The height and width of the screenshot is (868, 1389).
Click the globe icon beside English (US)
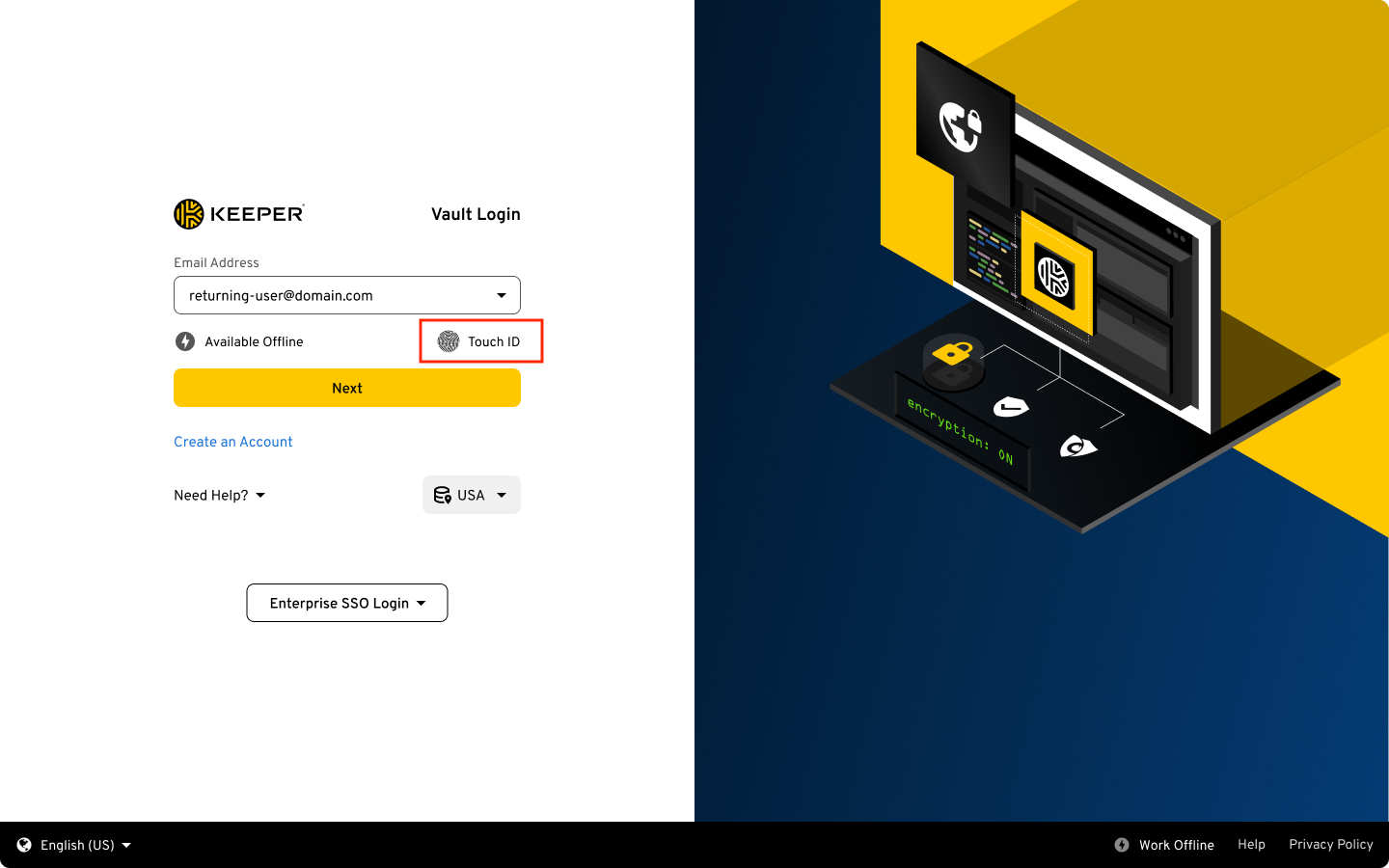tap(24, 845)
